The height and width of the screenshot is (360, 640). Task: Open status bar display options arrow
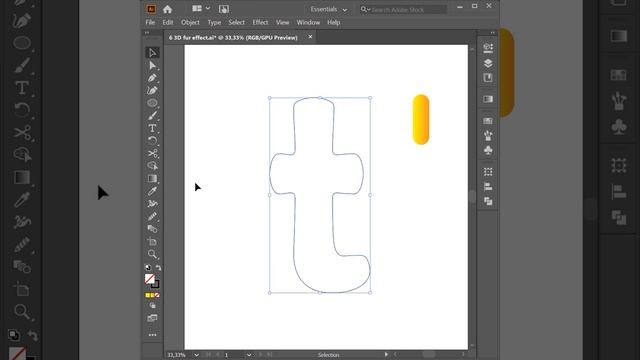click(x=386, y=355)
